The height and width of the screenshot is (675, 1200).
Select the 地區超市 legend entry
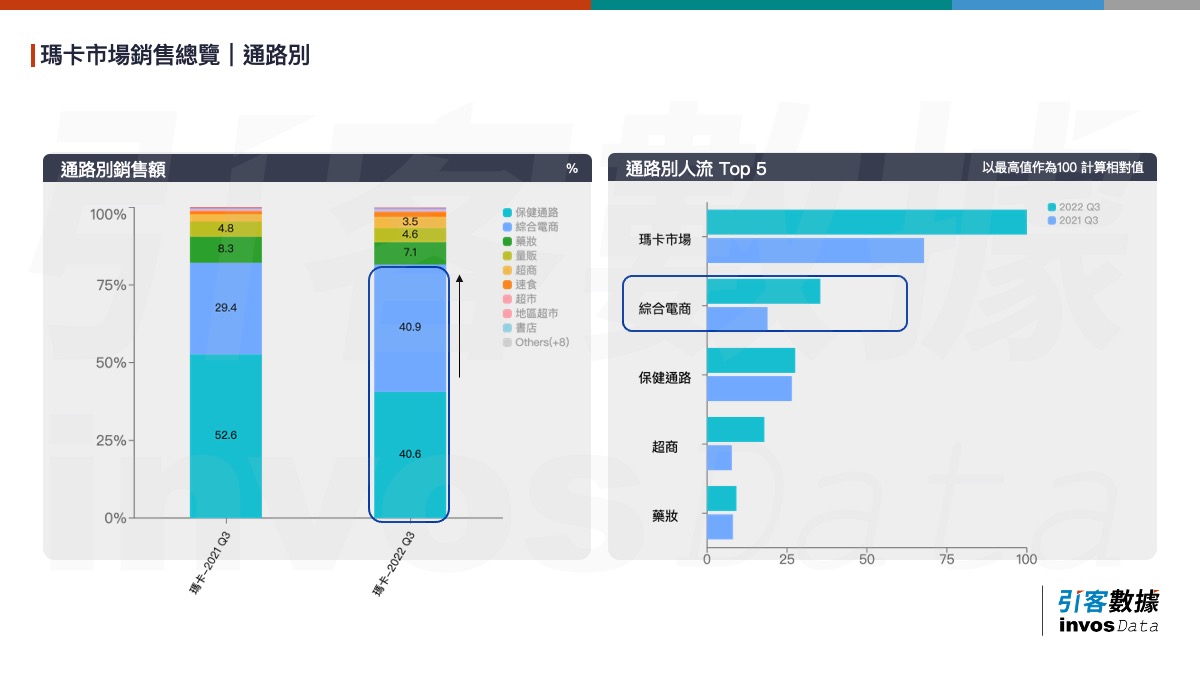pyautogui.click(x=531, y=313)
